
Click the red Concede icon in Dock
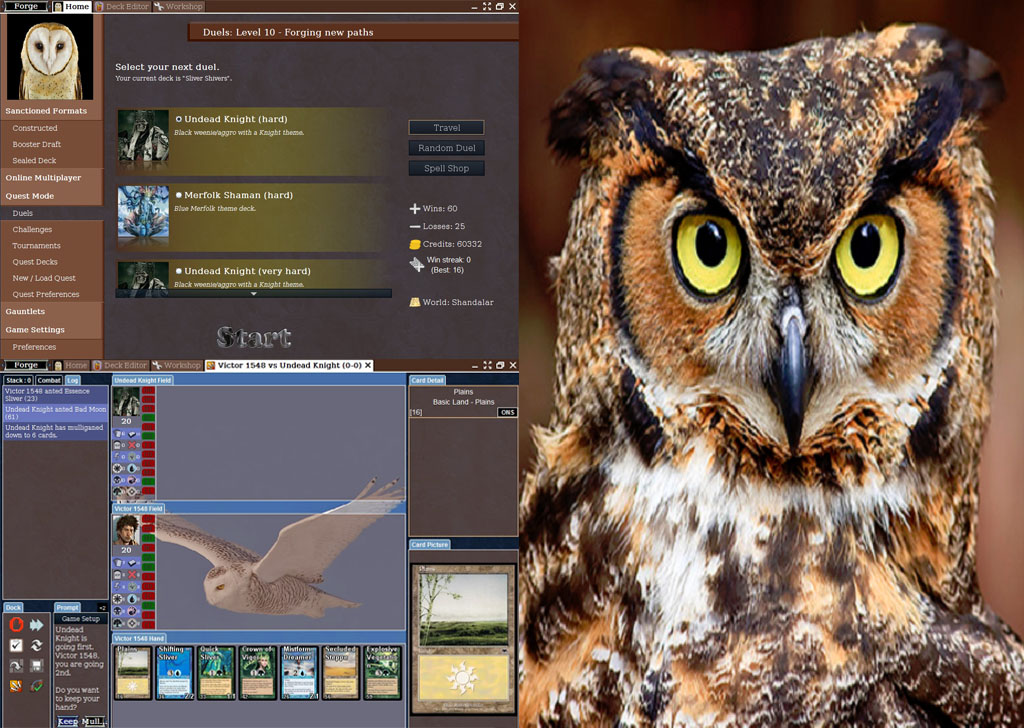(16, 625)
